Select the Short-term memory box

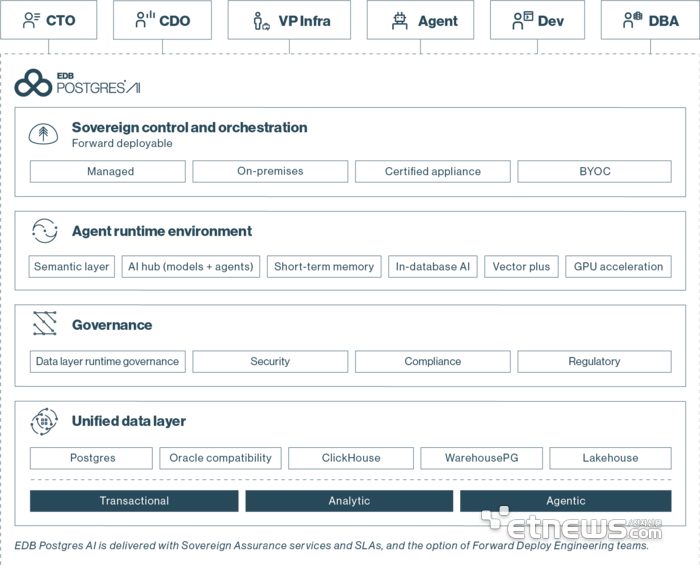324,267
